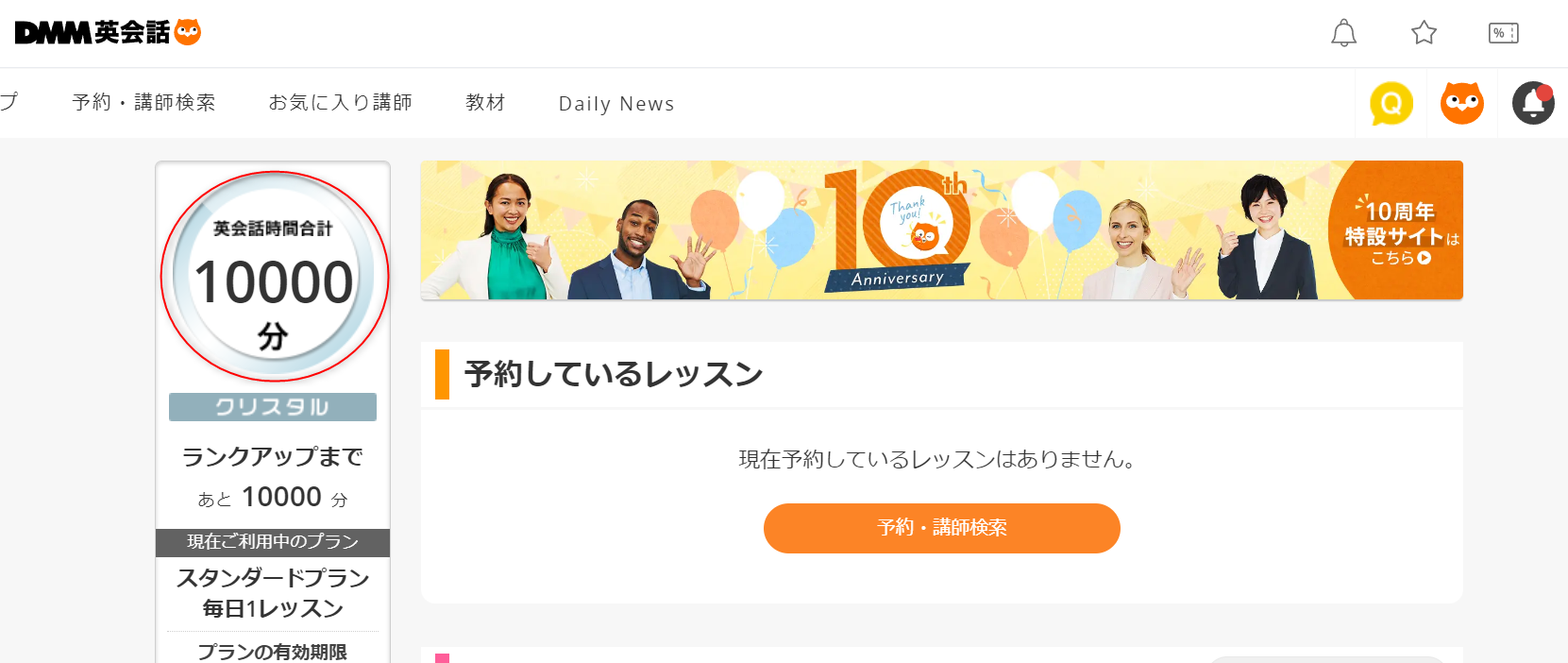Click the orange owl mascot icon
This screenshot has height=663, width=1568.
(1462, 103)
